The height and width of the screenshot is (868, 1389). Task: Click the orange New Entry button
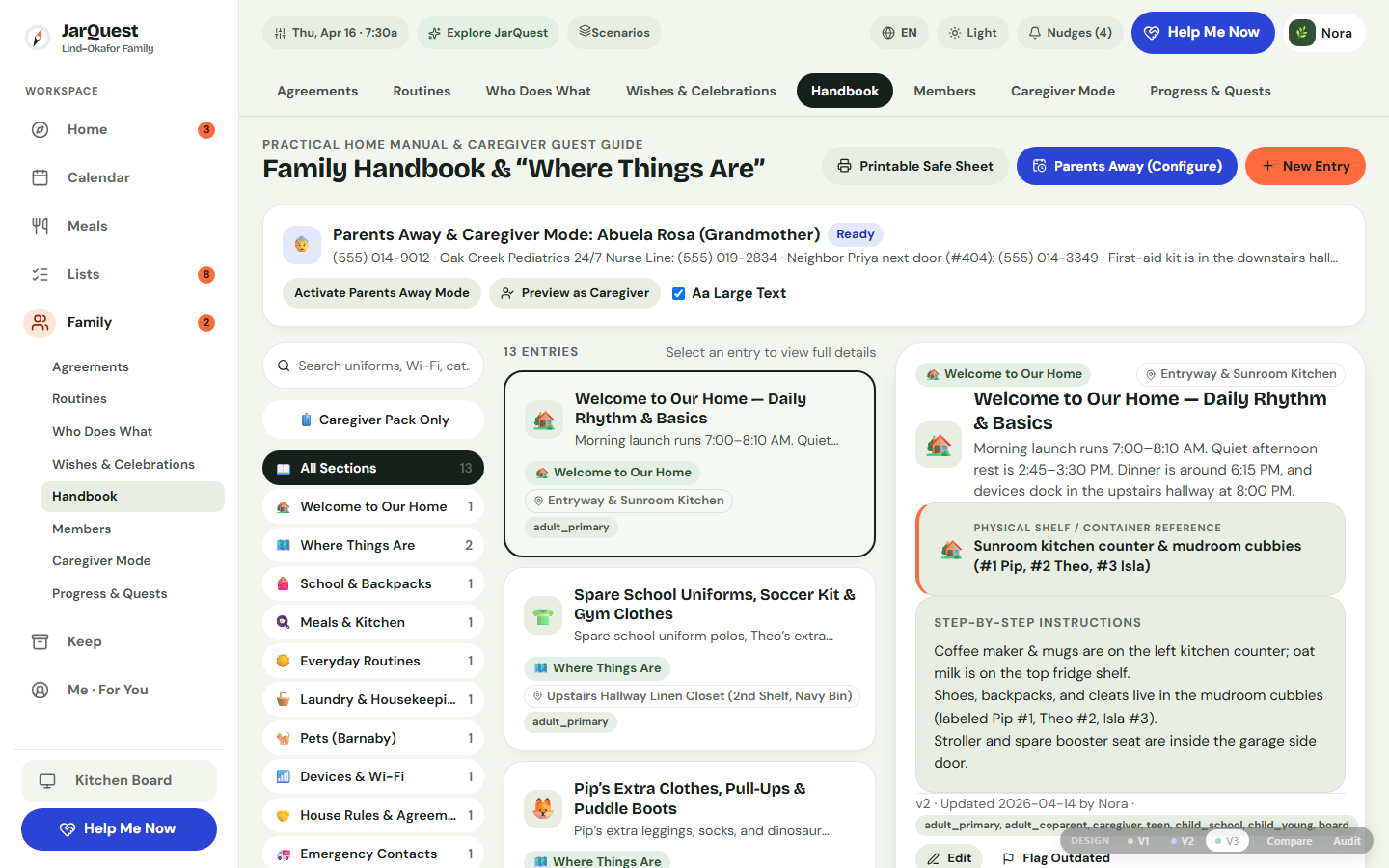1305,166
